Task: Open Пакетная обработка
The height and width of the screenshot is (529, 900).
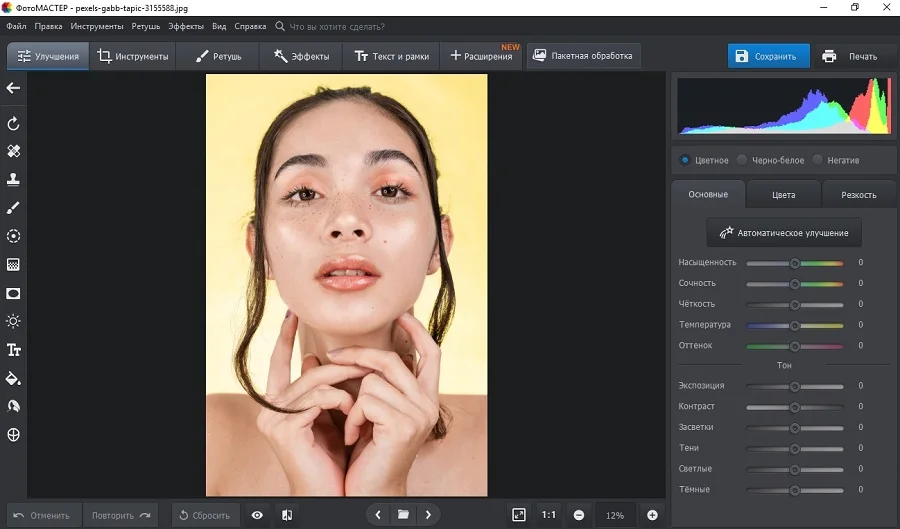Action: [583, 56]
